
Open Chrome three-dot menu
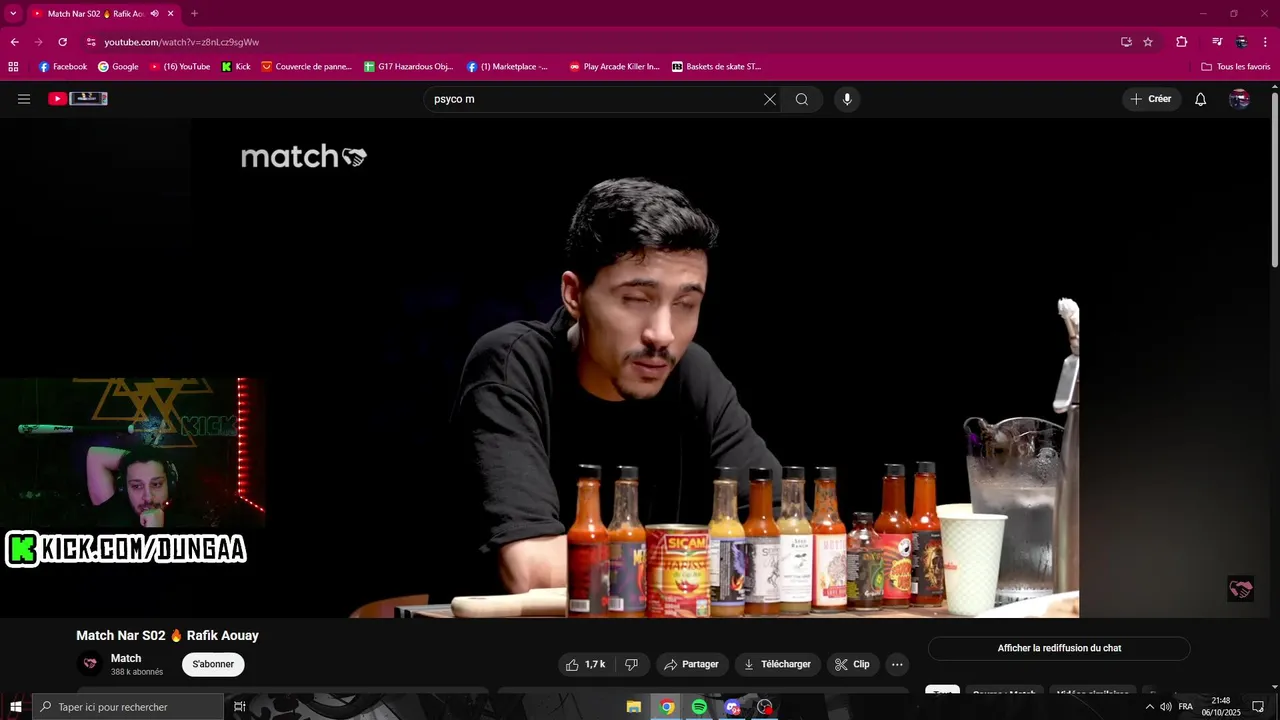pyautogui.click(x=1266, y=42)
